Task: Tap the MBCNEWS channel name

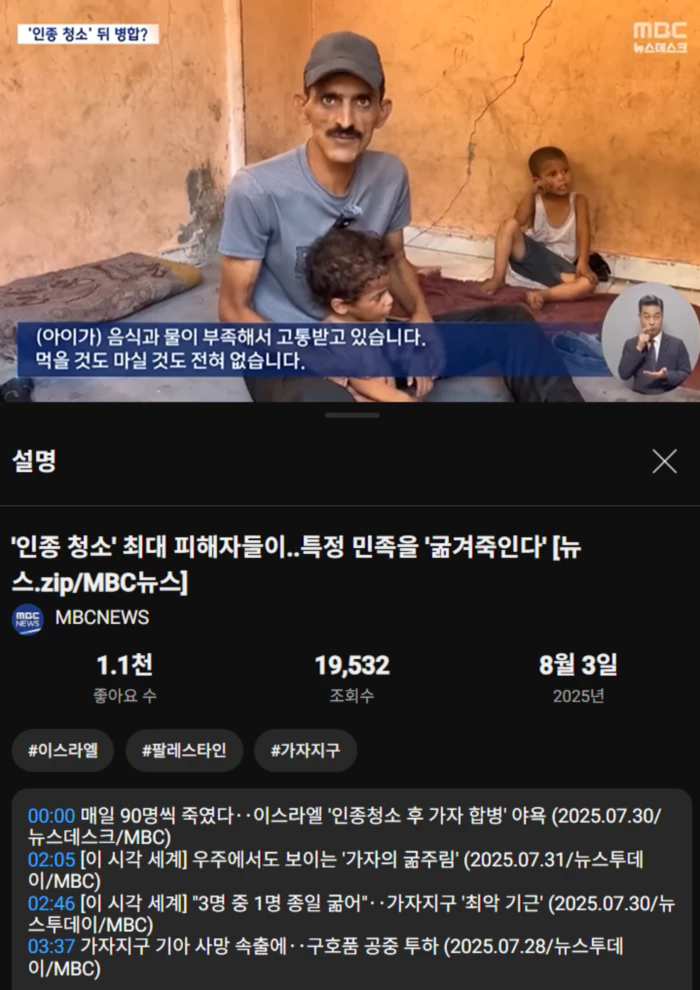Action: point(102,617)
